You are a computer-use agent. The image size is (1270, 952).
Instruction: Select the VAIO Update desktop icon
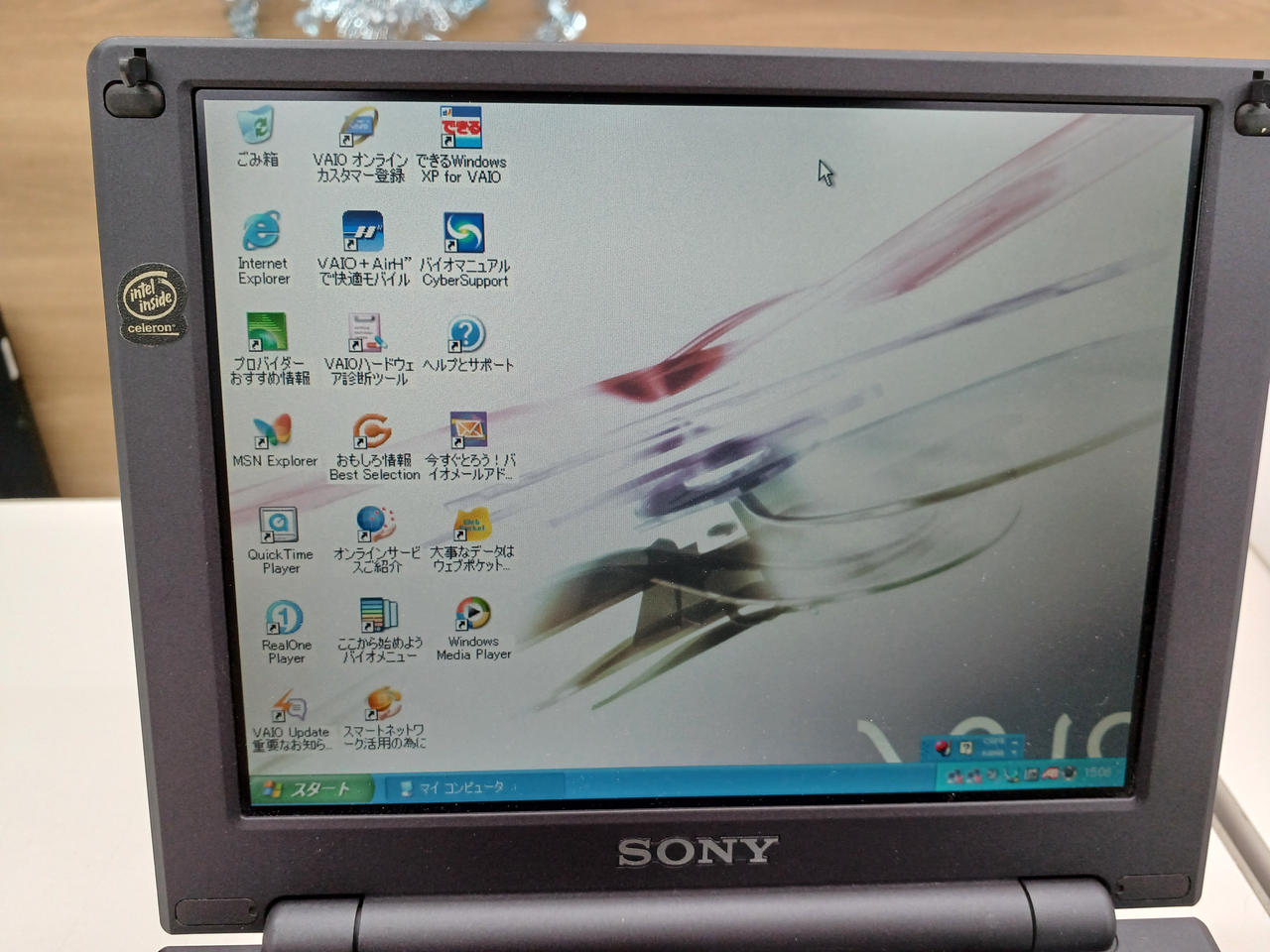tap(289, 706)
